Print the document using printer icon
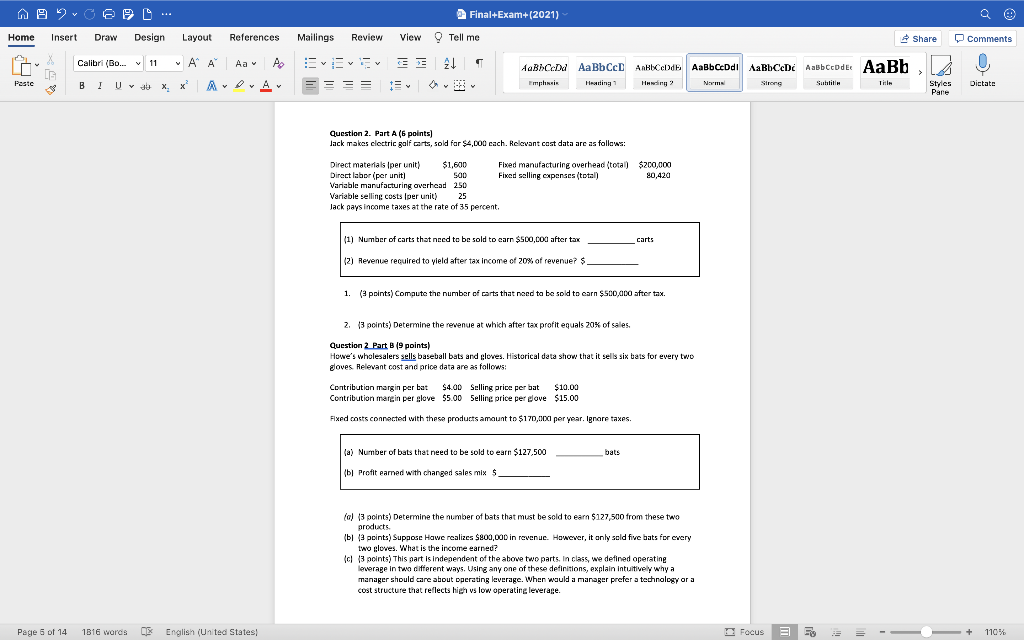 (x=109, y=14)
